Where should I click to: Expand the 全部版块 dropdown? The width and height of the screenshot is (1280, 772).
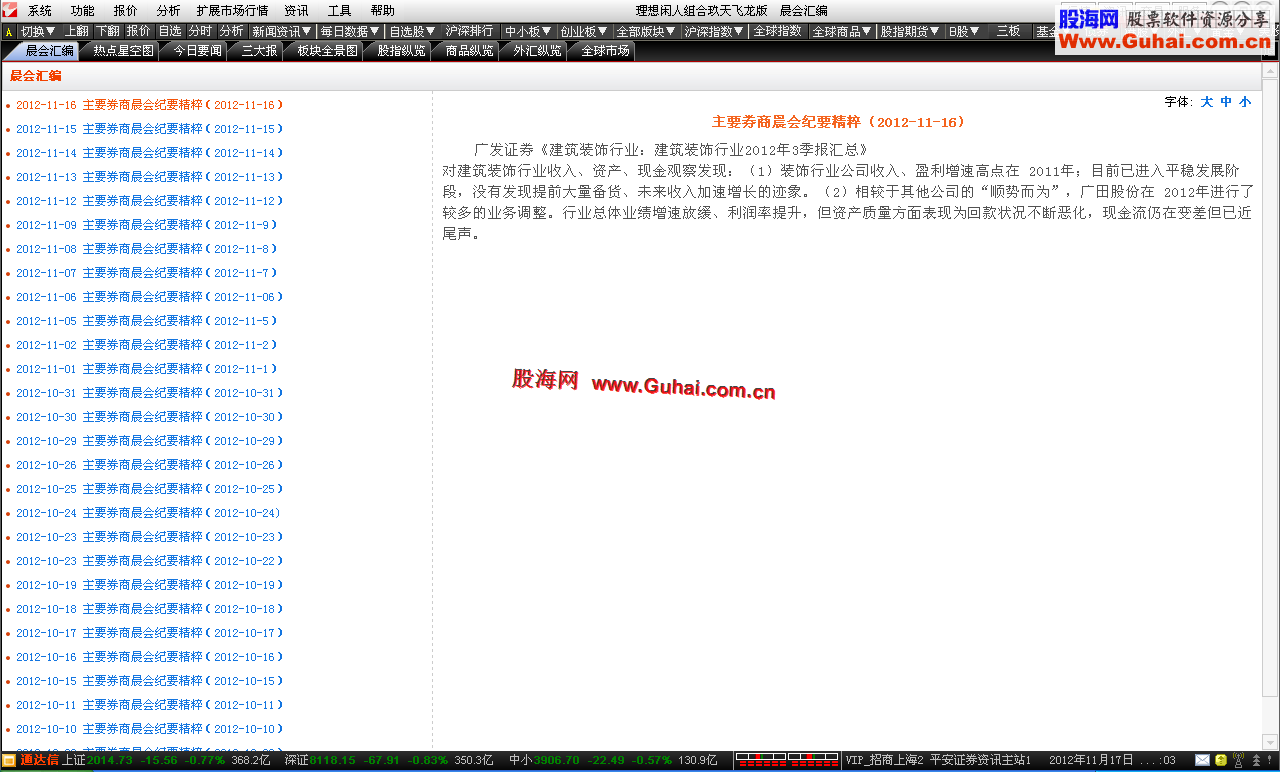pos(647,31)
